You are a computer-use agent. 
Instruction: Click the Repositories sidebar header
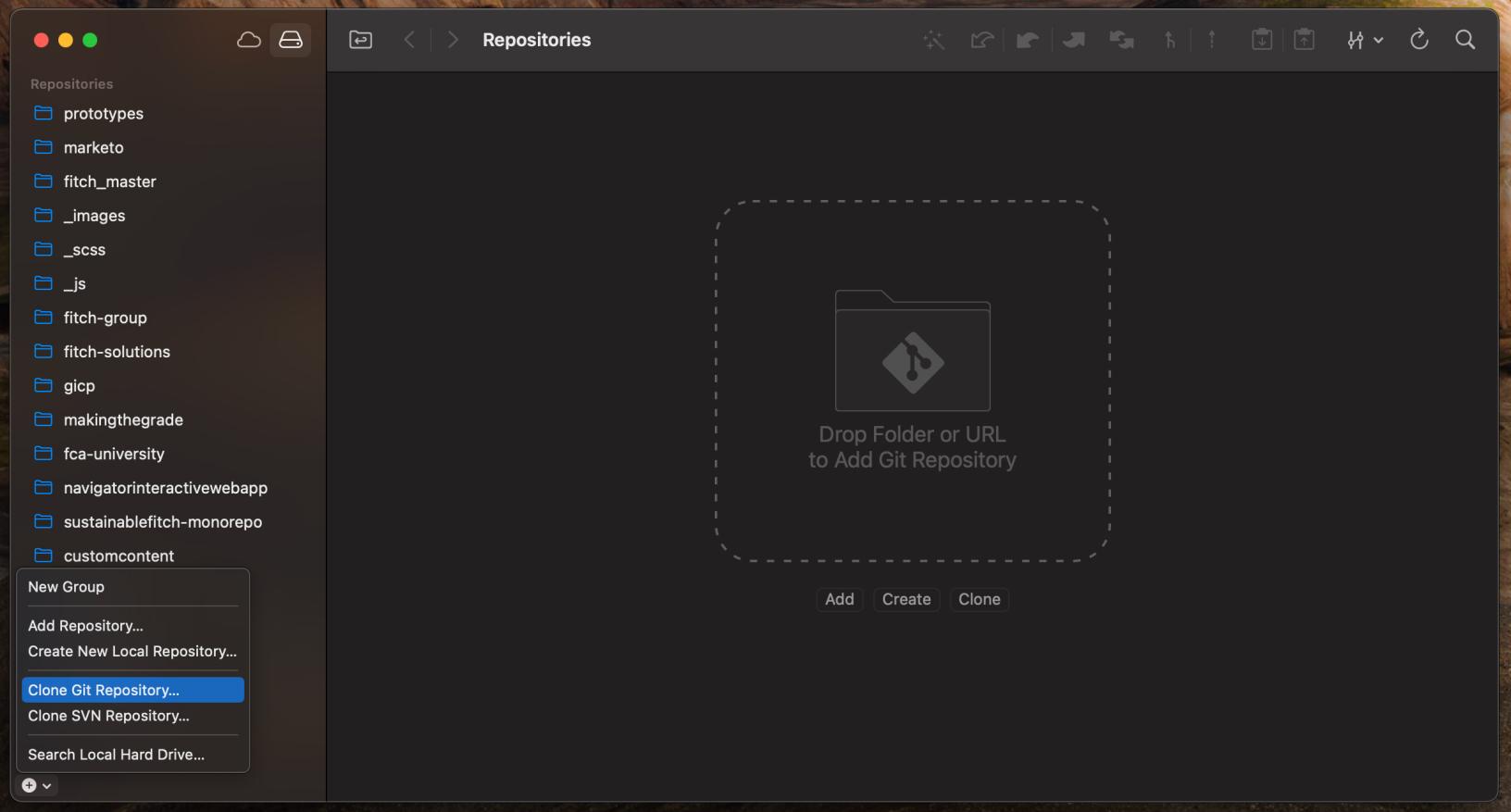[x=71, y=83]
